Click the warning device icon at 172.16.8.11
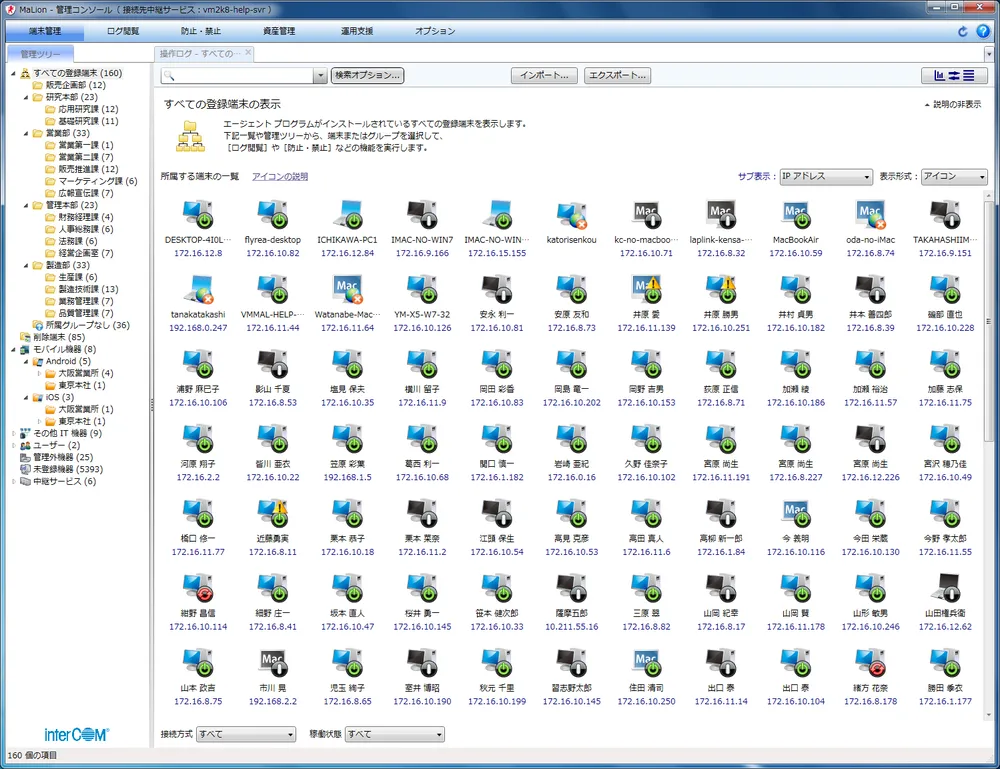1000x769 pixels. pos(272,513)
